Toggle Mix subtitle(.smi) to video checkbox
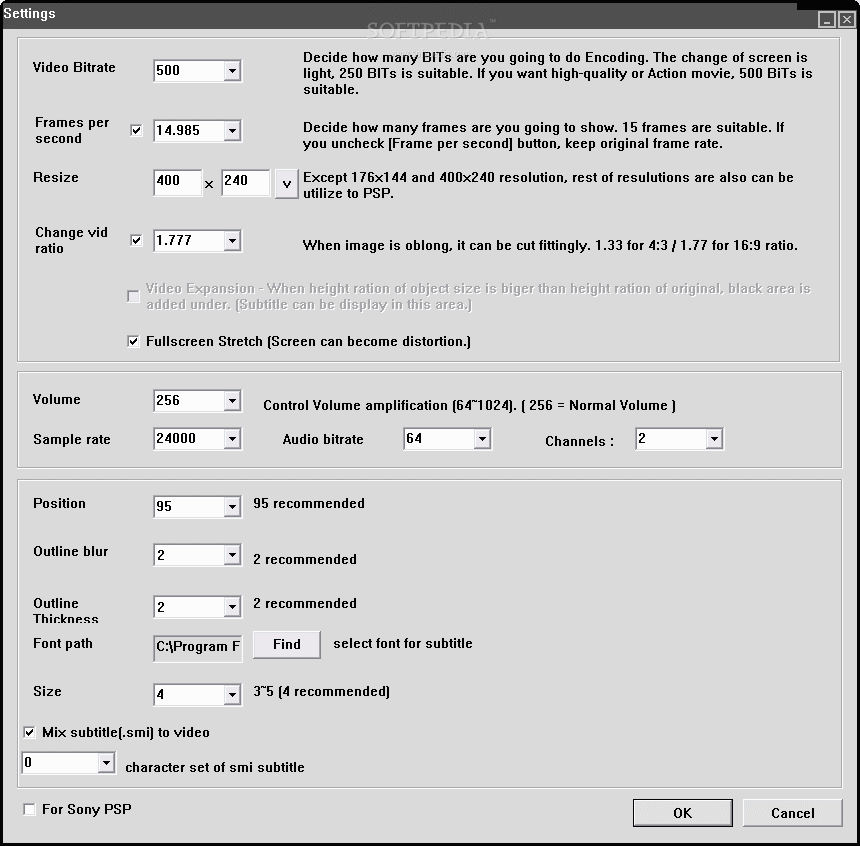The image size is (860, 846). point(29,732)
